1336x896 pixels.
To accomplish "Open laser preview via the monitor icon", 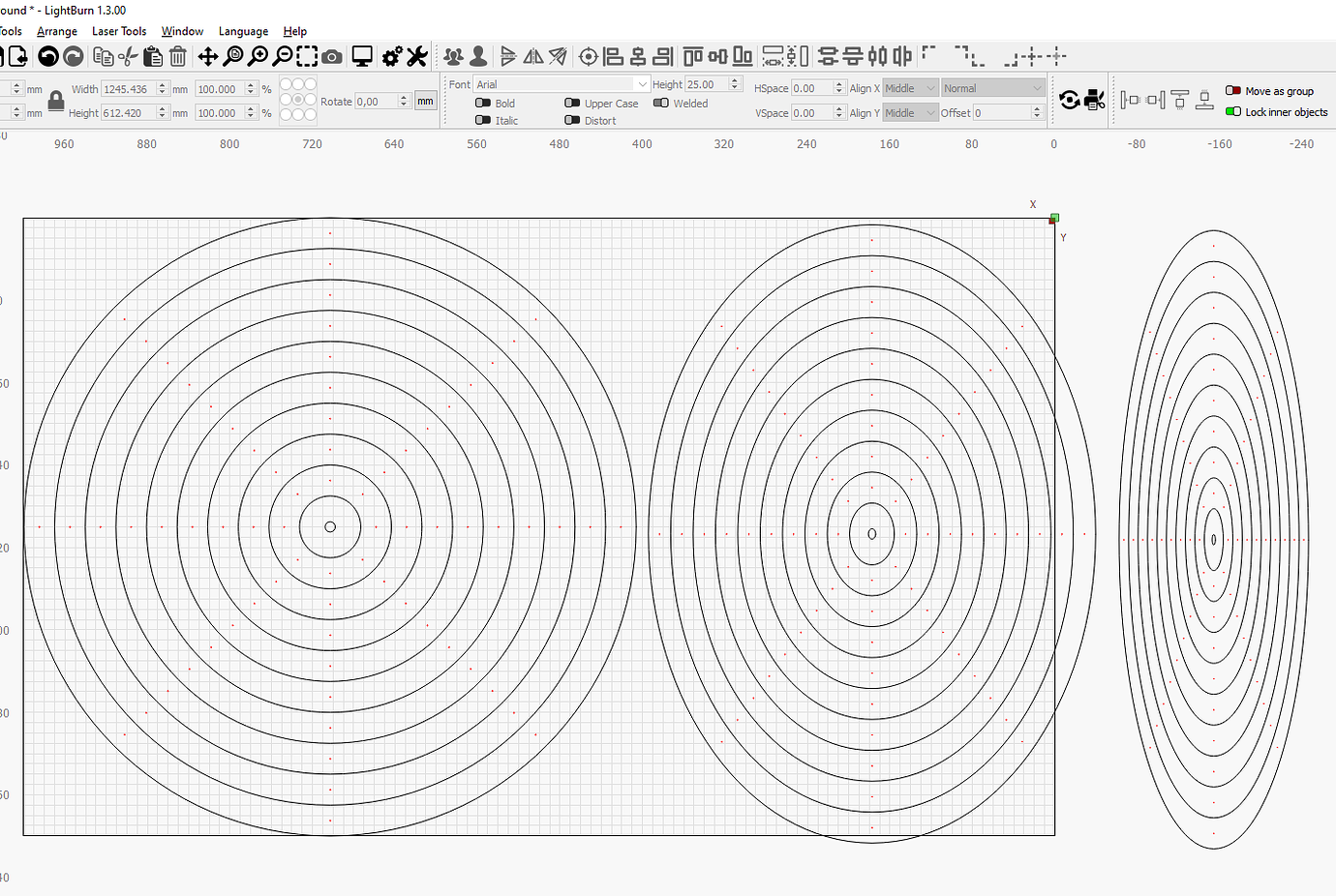I will point(362,56).
